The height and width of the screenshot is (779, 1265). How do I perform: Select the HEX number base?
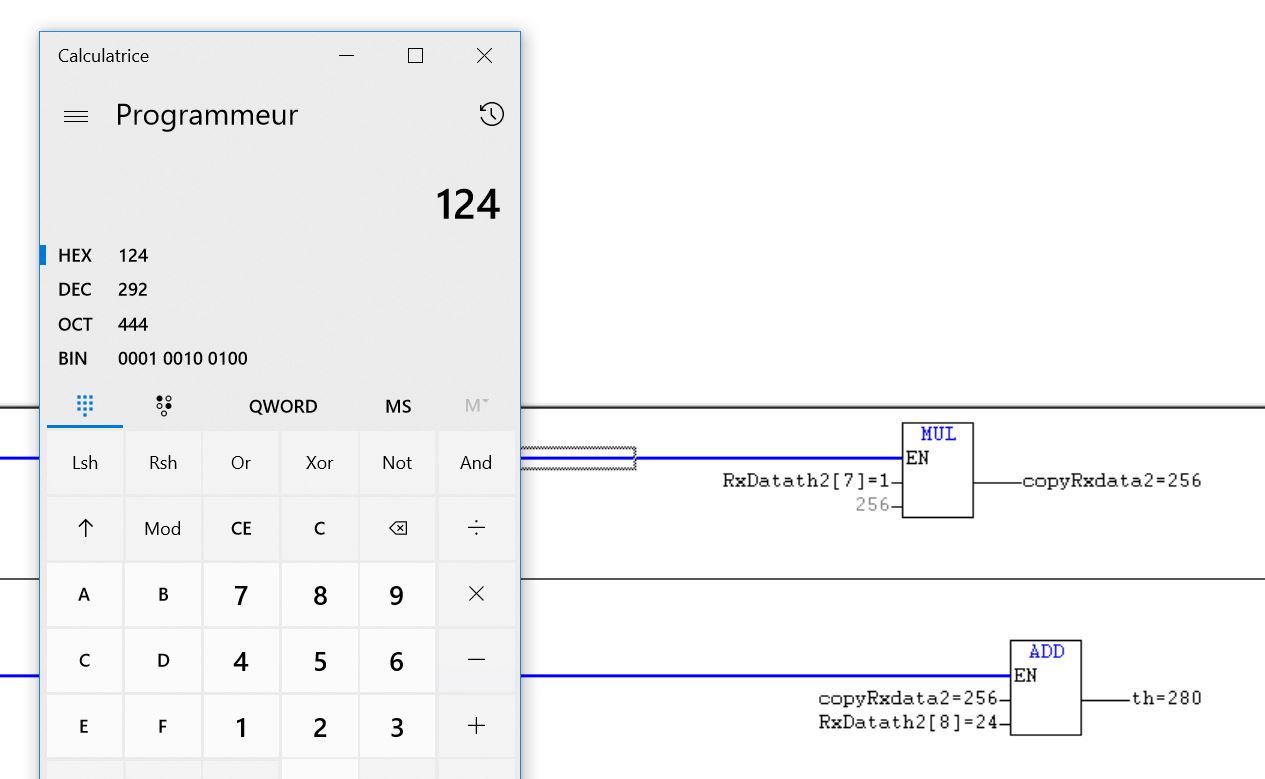click(75, 255)
